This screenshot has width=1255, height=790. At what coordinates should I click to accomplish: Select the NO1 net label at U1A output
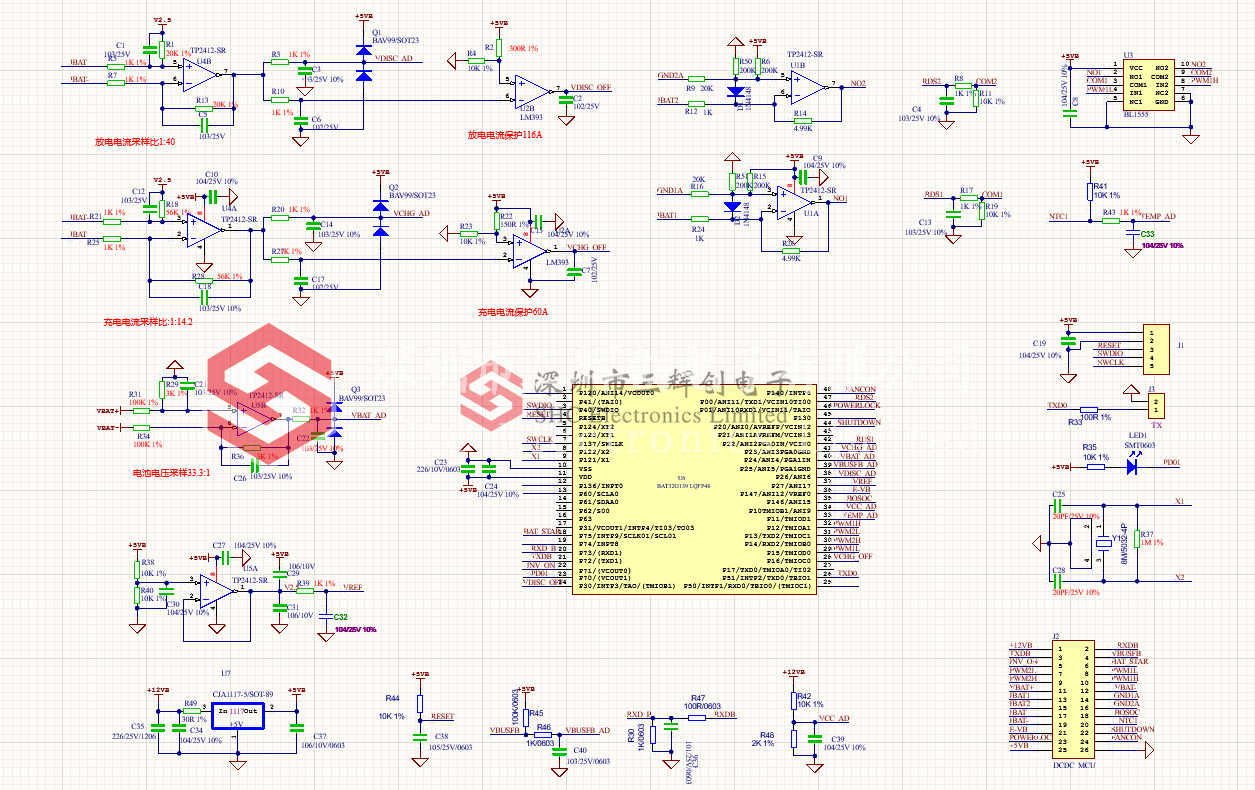pos(840,199)
